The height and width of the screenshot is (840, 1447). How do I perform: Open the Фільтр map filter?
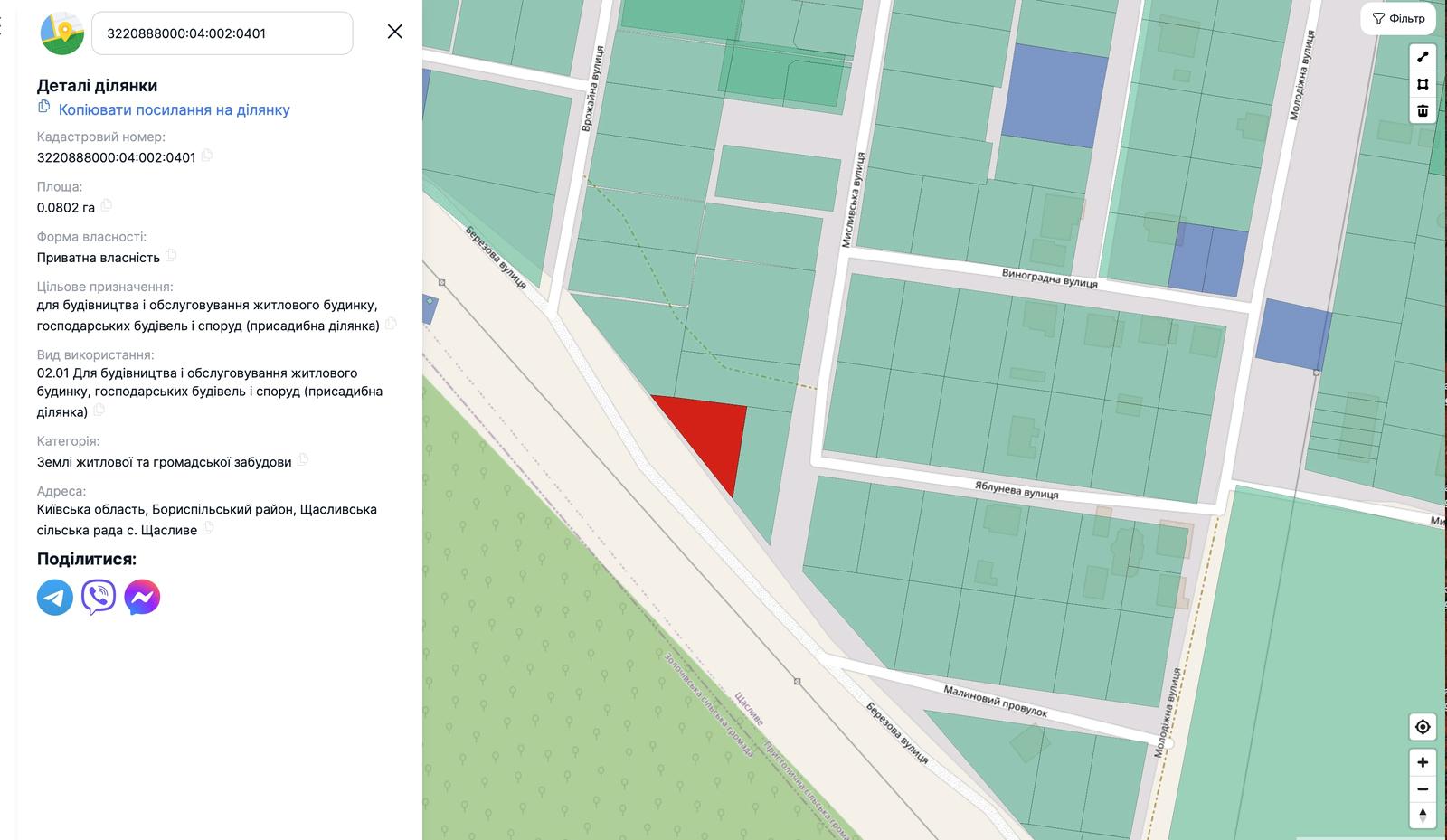pyautogui.click(x=1398, y=19)
